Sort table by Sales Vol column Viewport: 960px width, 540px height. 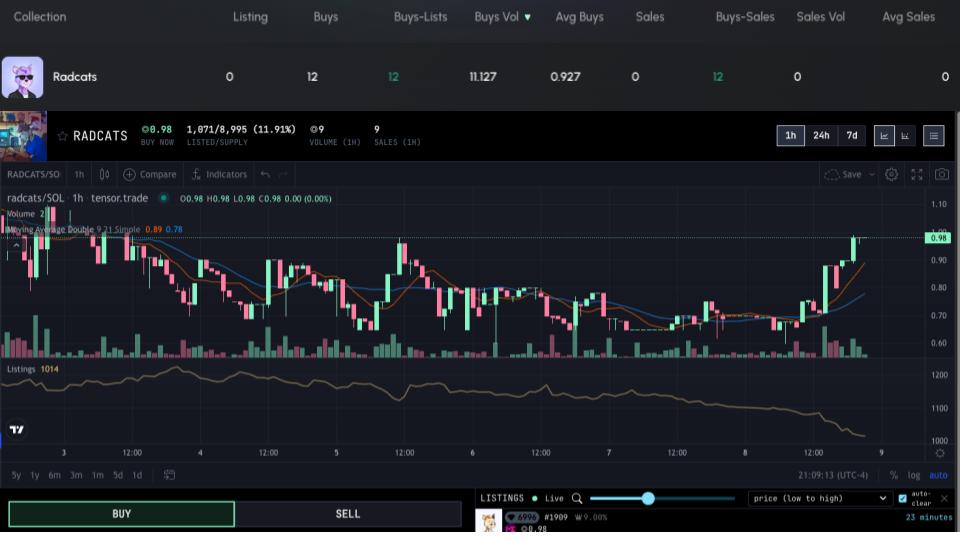coord(820,17)
